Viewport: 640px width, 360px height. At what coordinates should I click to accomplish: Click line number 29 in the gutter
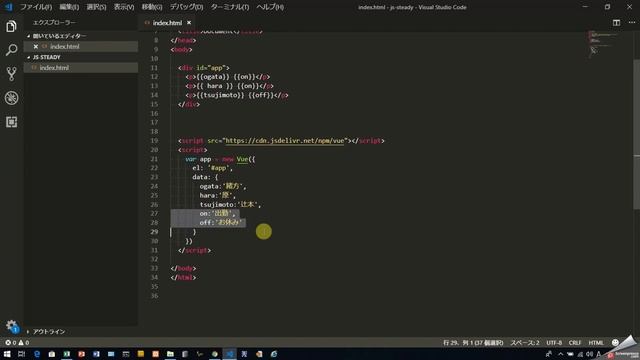pyautogui.click(x=154, y=232)
